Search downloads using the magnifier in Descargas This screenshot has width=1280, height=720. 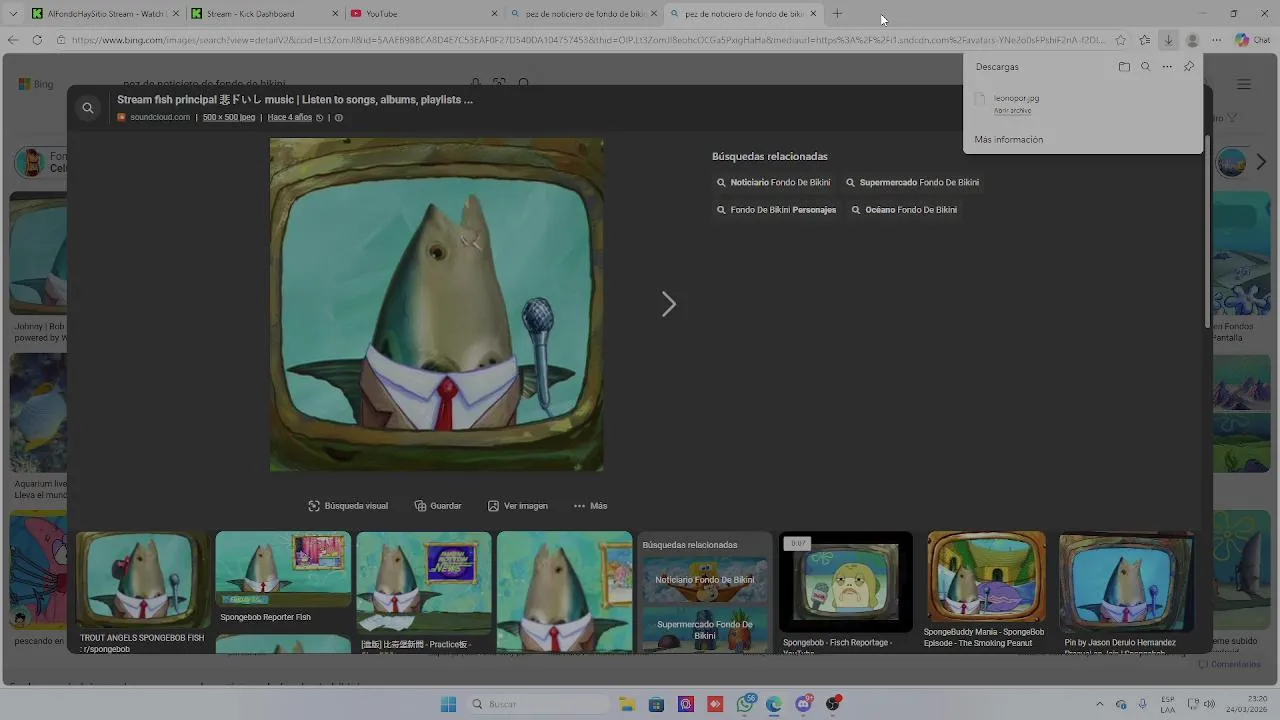(x=1145, y=67)
